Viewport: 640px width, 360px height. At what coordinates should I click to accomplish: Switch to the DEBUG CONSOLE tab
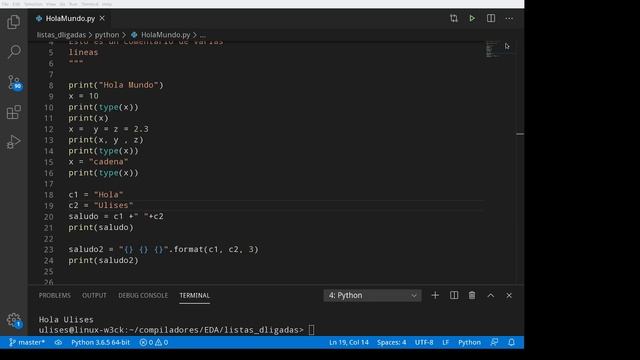click(x=143, y=296)
